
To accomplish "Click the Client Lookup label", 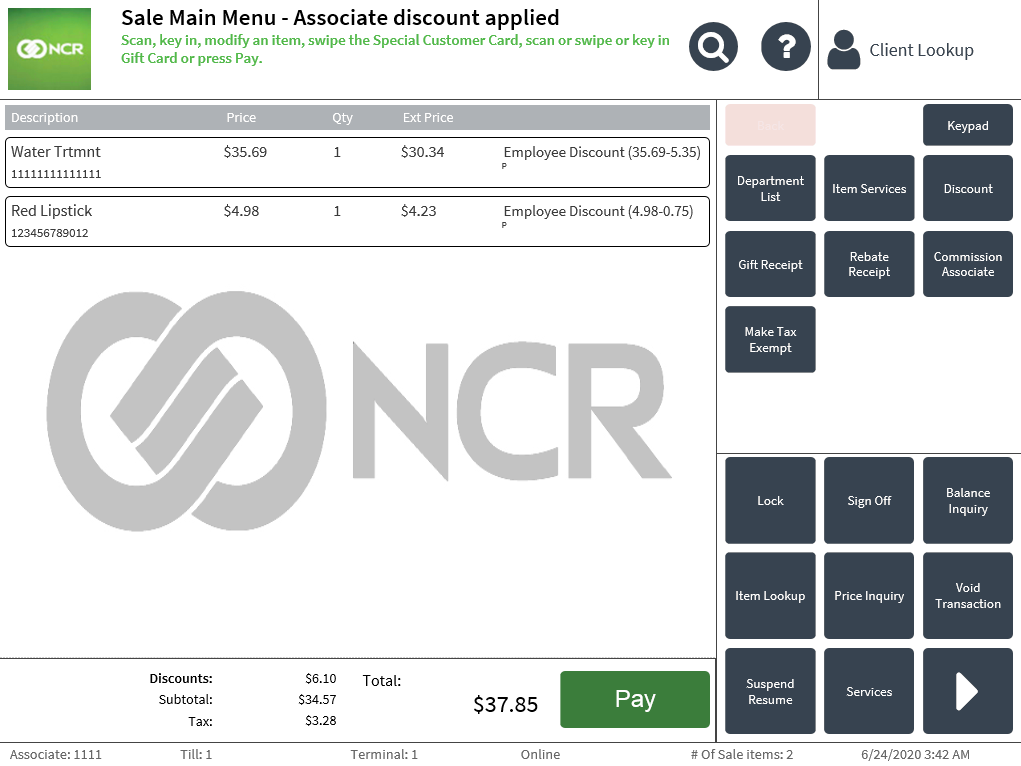I will (x=921, y=50).
